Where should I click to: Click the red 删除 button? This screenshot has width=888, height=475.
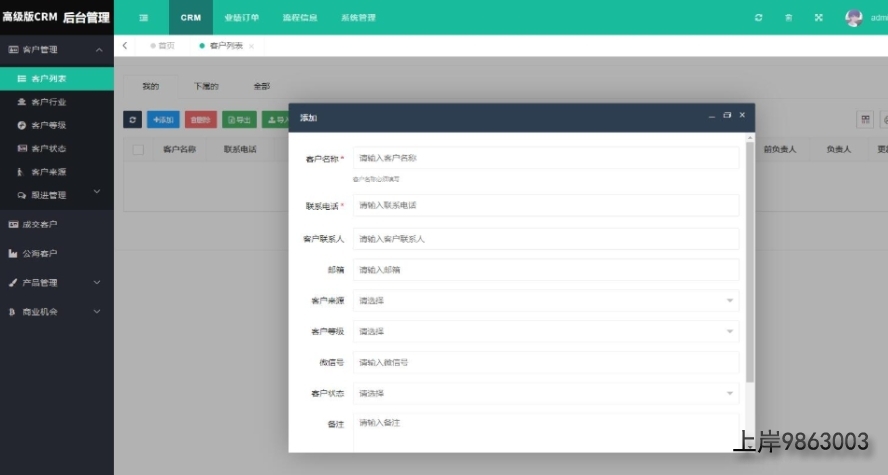tap(200, 120)
